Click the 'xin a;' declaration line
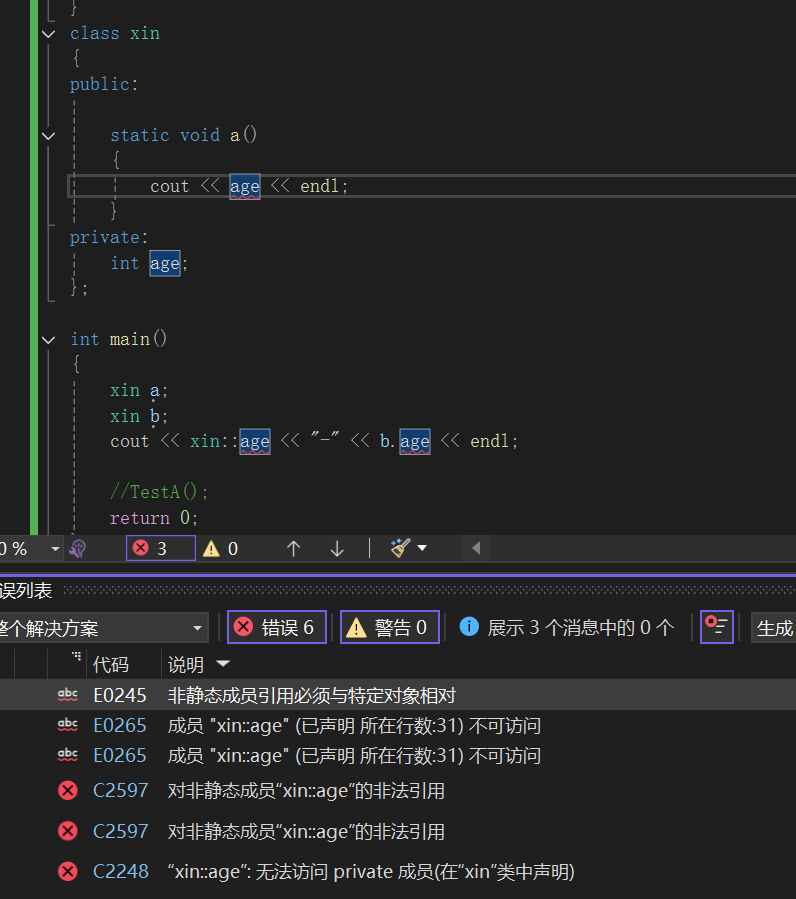The height and width of the screenshot is (899, 796). click(139, 390)
